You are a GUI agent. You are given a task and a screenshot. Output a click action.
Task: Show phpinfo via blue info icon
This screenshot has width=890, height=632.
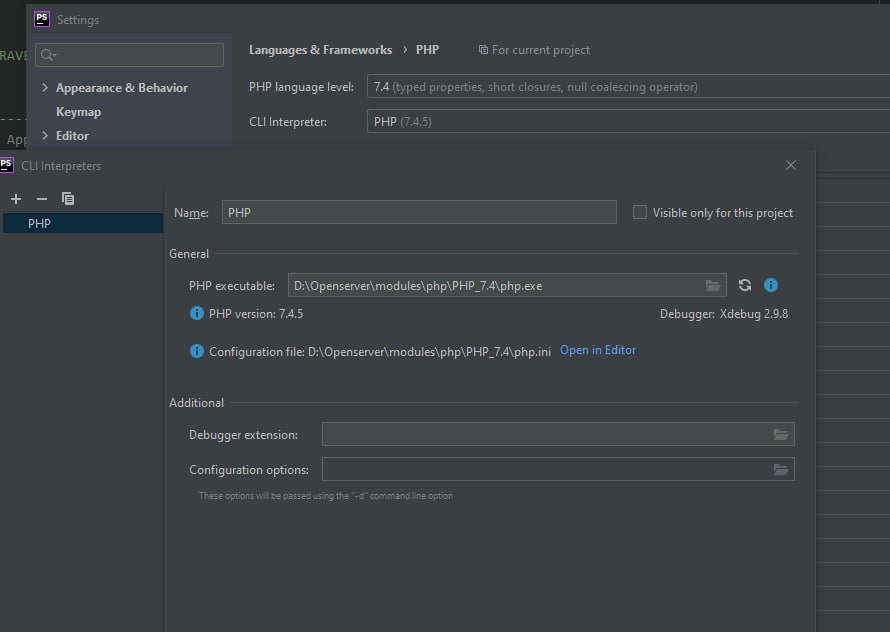tap(770, 285)
